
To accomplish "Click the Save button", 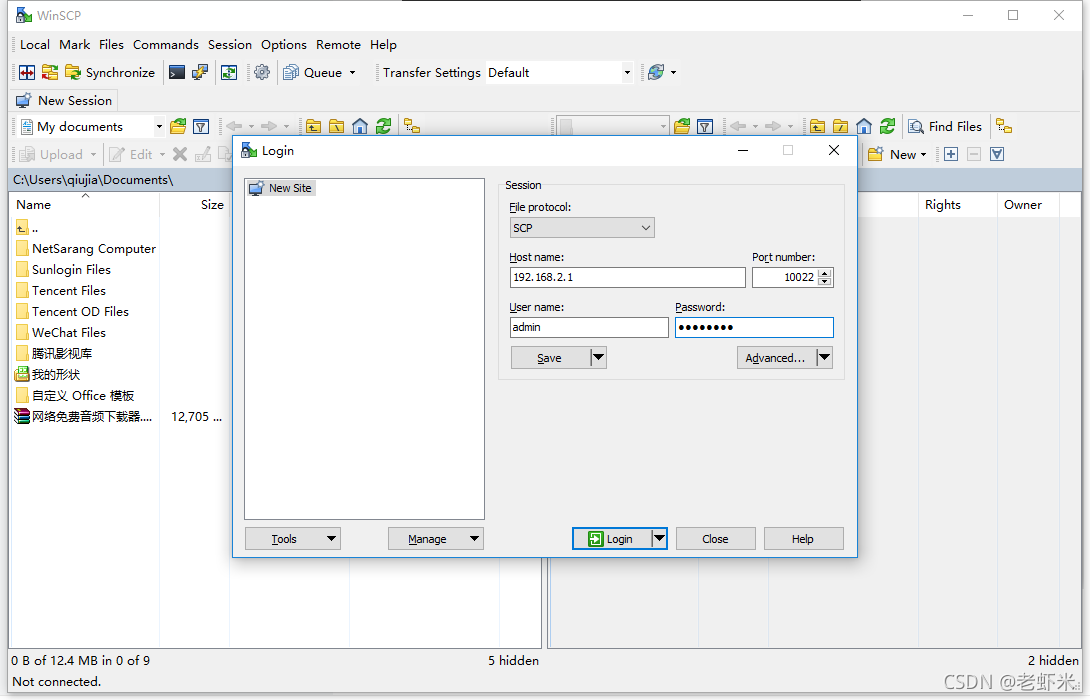I will coord(550,358).
